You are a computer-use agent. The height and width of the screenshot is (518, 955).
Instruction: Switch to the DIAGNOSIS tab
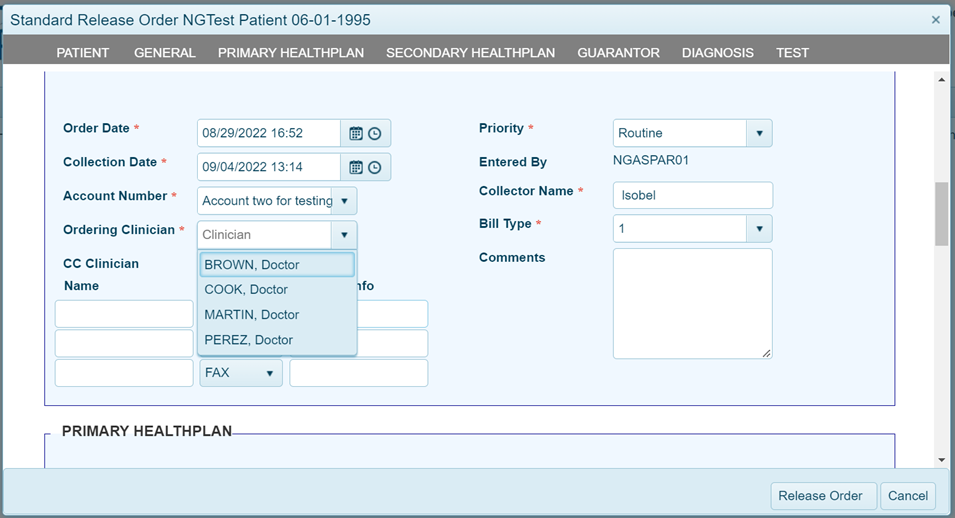718,53
